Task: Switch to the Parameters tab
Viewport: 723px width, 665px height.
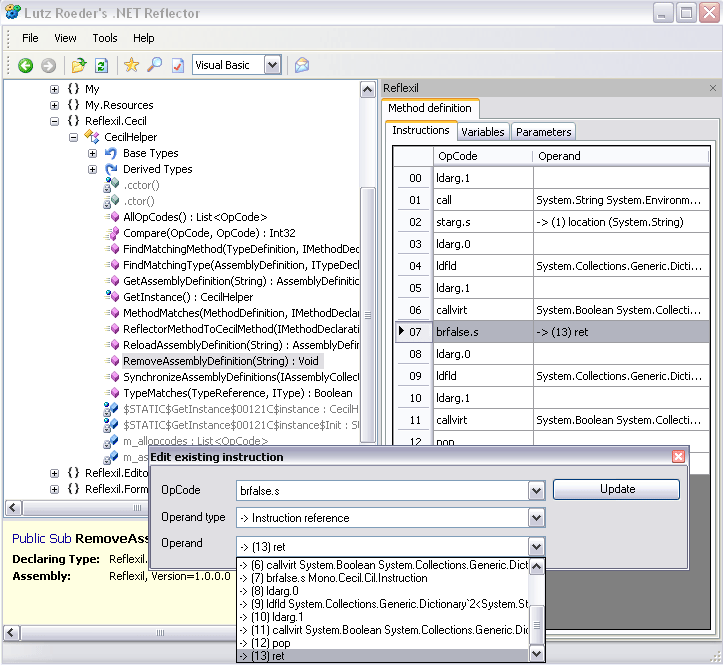Action: (544, 132)
